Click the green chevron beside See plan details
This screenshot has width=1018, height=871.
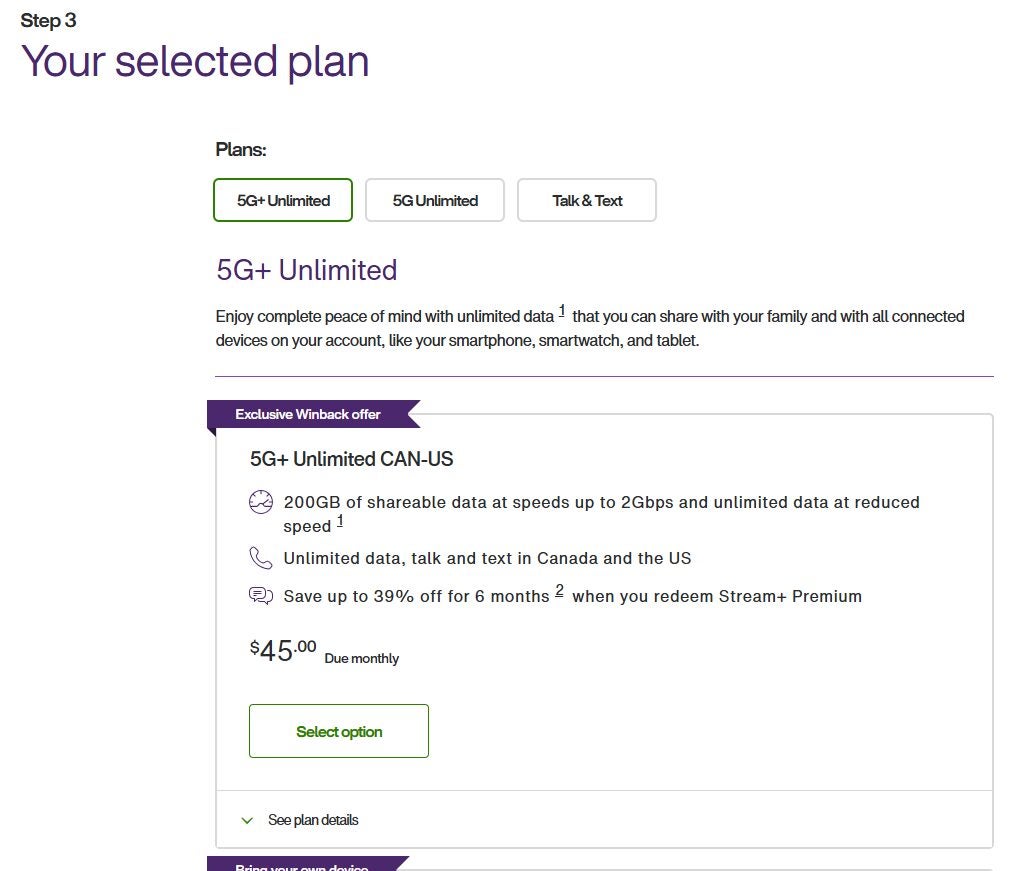pos(247,820)
